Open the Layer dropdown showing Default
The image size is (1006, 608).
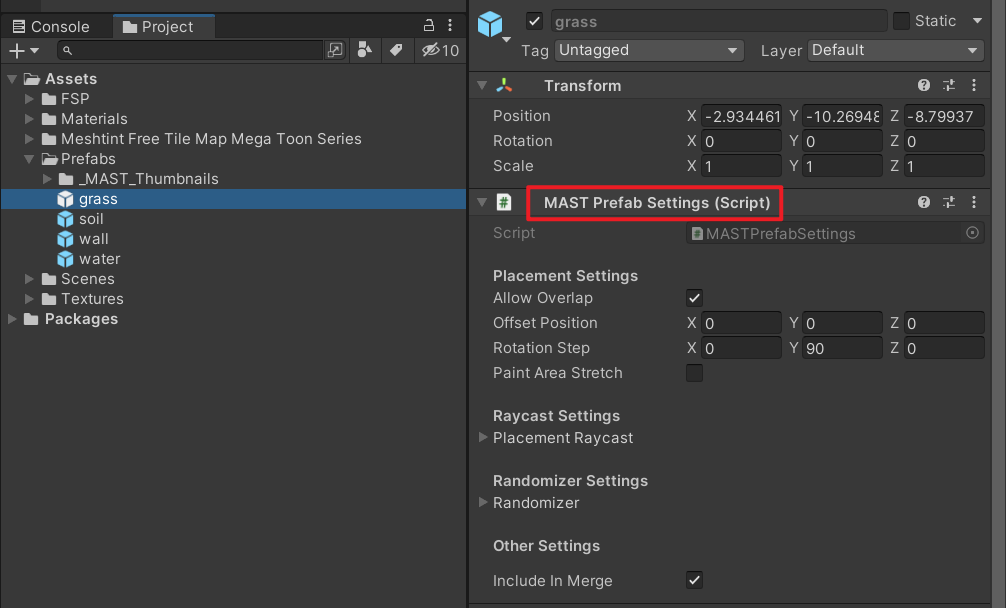(x=896, y=50)
